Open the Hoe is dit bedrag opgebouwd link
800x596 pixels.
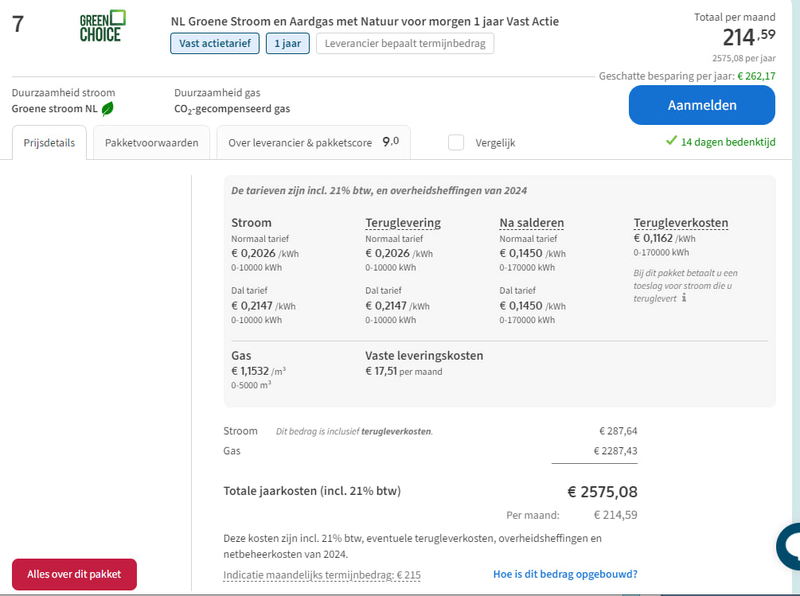566,574
